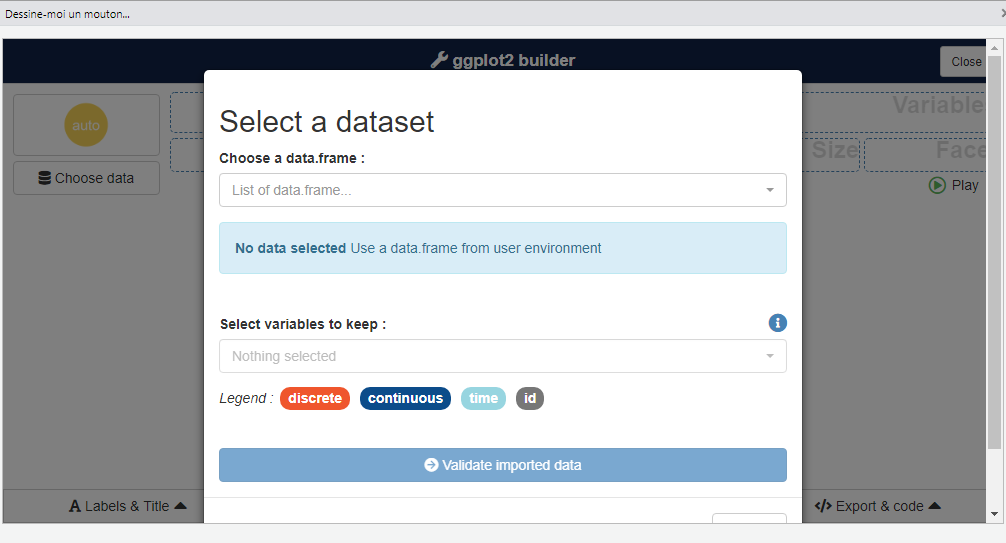This screenshot has height=543, width=1006.
Task: Click the Close button in the header
Action: point(964,62)
